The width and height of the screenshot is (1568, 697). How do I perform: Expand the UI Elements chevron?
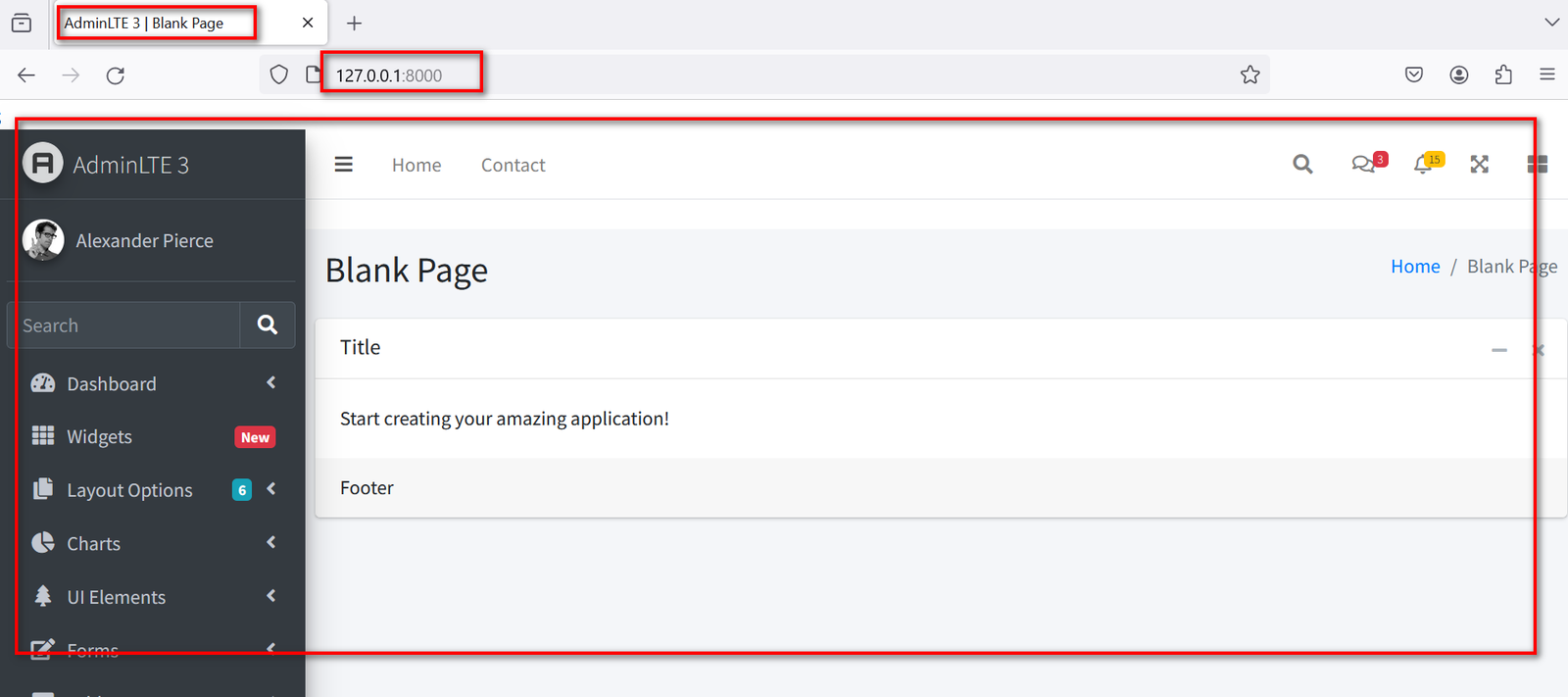(271, 595)
